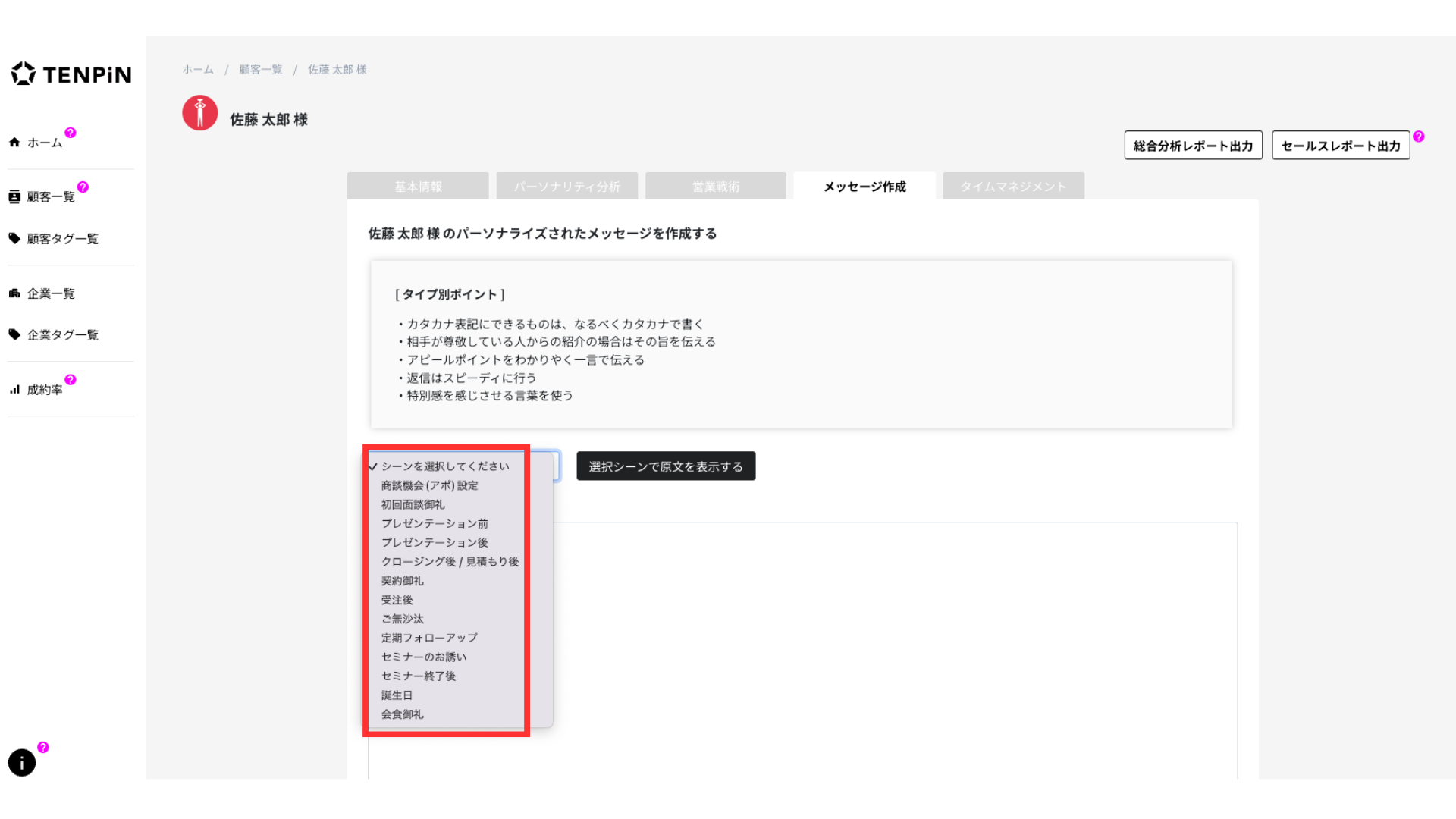Click help question mark beside ホーム
Image resolution: width=1456 pixels, height=819 pixels.
71,133
